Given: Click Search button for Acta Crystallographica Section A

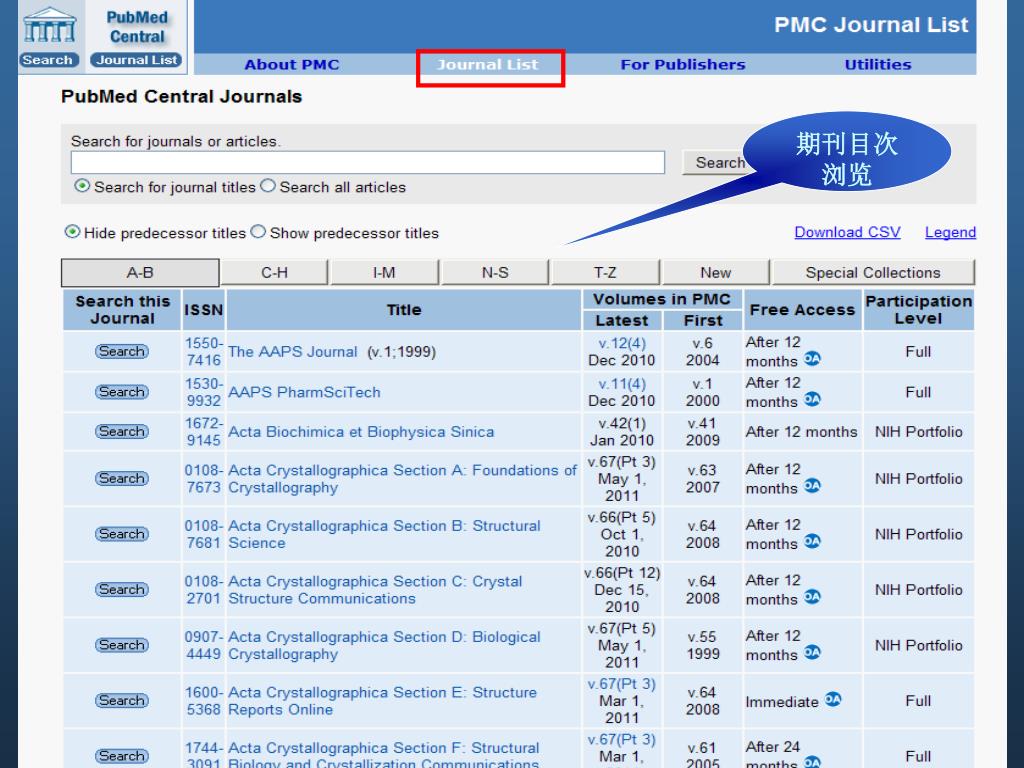Looking at the screenshot, I should click(122, 479).
